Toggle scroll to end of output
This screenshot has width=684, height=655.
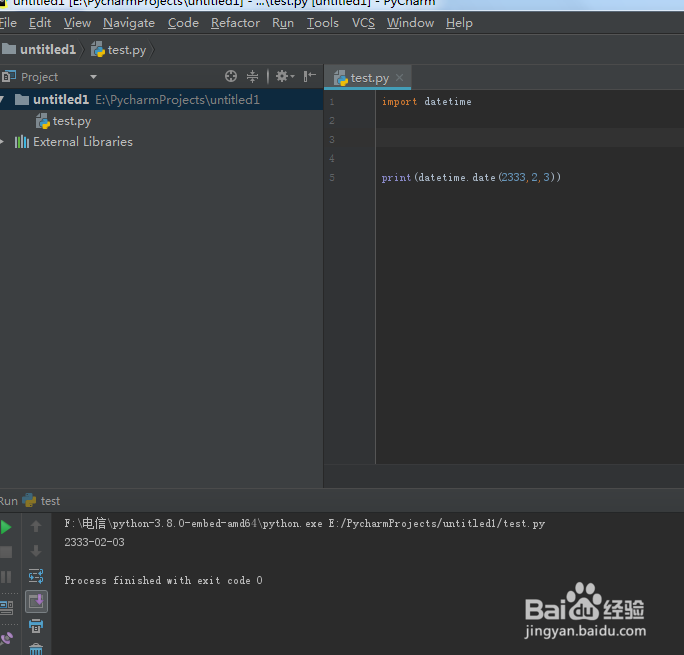point(36,602)
